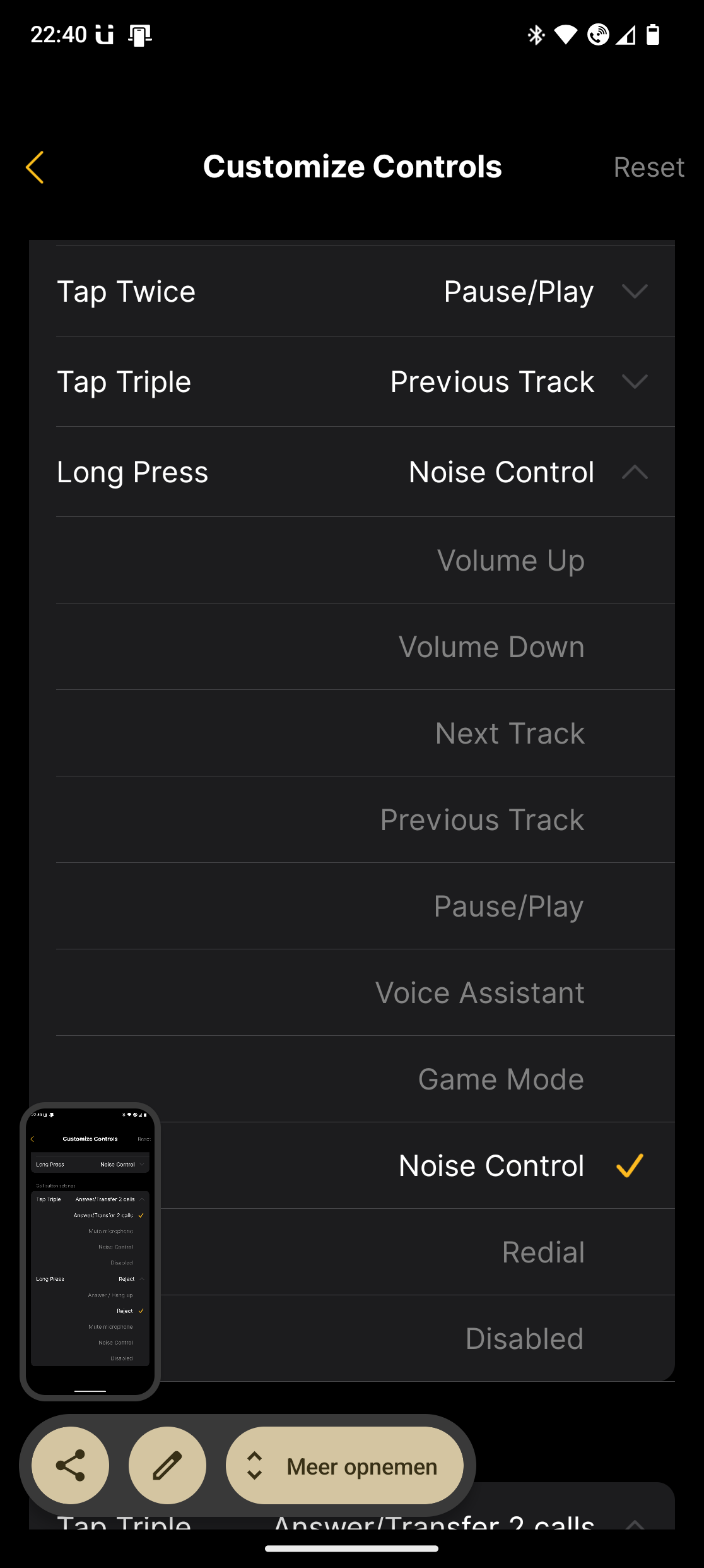Tap the Wi-Fi status bar icon
Screen dimensions: 704x1568
(566, 35)
